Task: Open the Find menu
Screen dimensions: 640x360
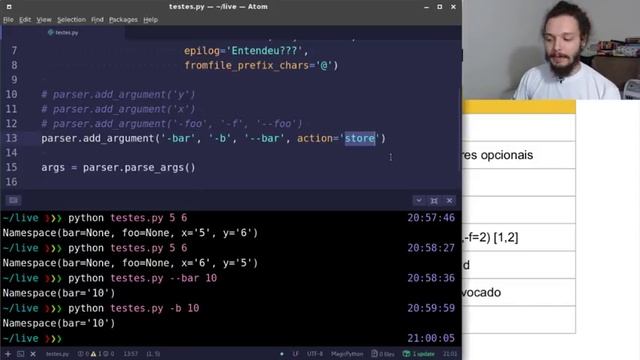Action: [x=97, y=20]
